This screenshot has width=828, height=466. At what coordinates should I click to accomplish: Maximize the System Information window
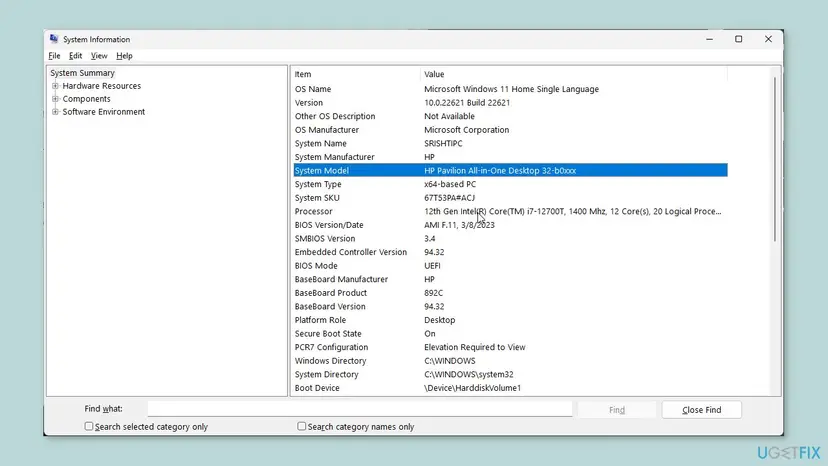(x=739, y=39)
